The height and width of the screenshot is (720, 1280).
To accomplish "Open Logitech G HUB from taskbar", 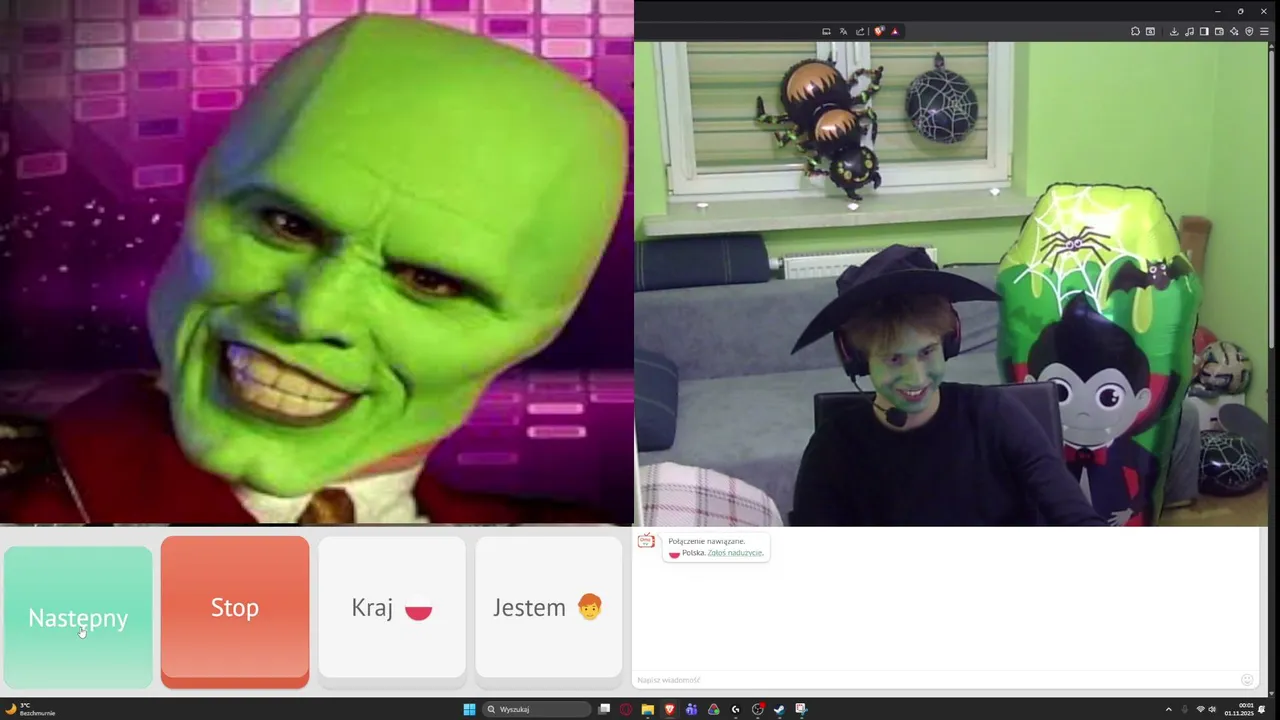I will pos(736,709).
